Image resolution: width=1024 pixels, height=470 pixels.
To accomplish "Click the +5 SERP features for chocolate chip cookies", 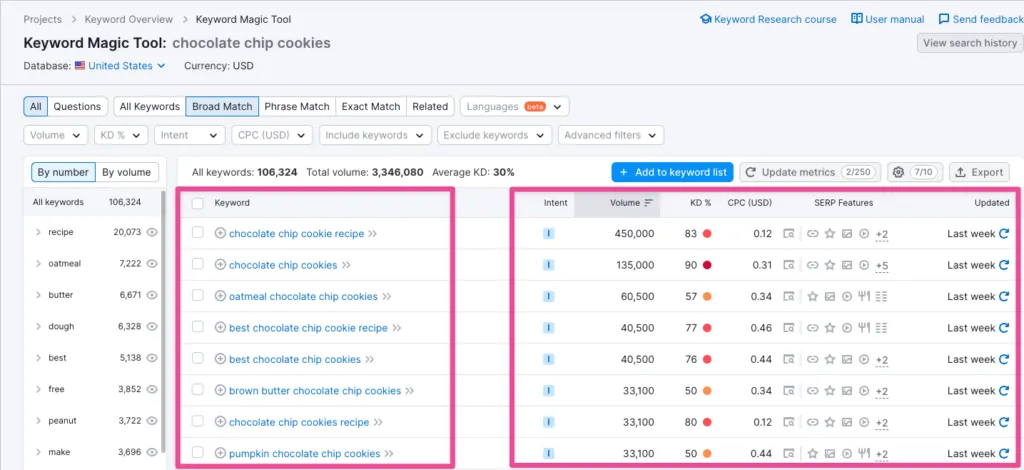I will tap(882, 265).
